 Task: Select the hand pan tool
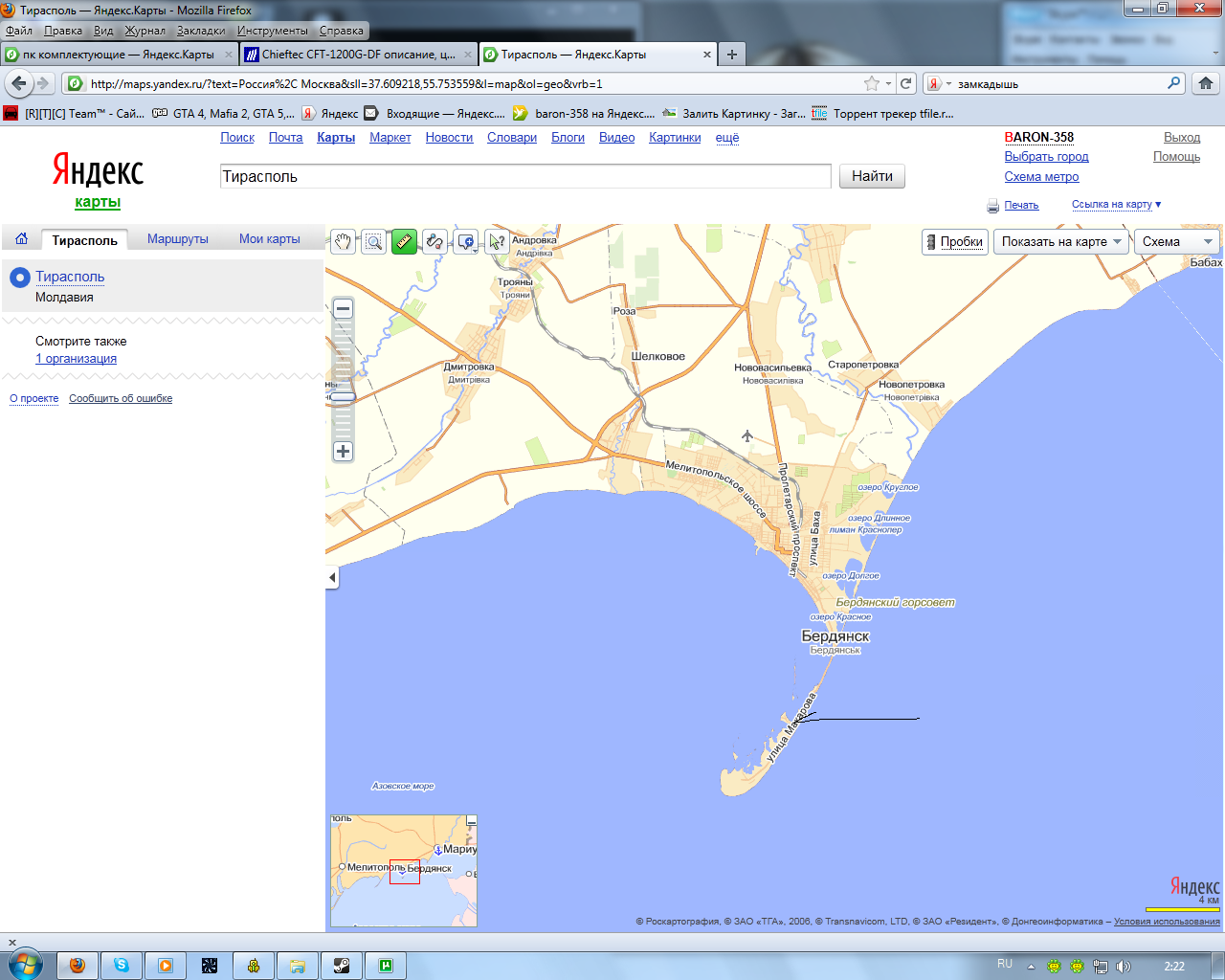click(x=344, y=242)
